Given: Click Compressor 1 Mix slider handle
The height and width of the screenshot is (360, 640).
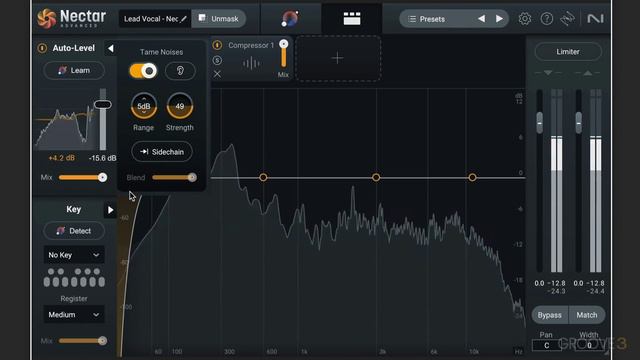Looking at the screenshot, I should coord(284,44).
